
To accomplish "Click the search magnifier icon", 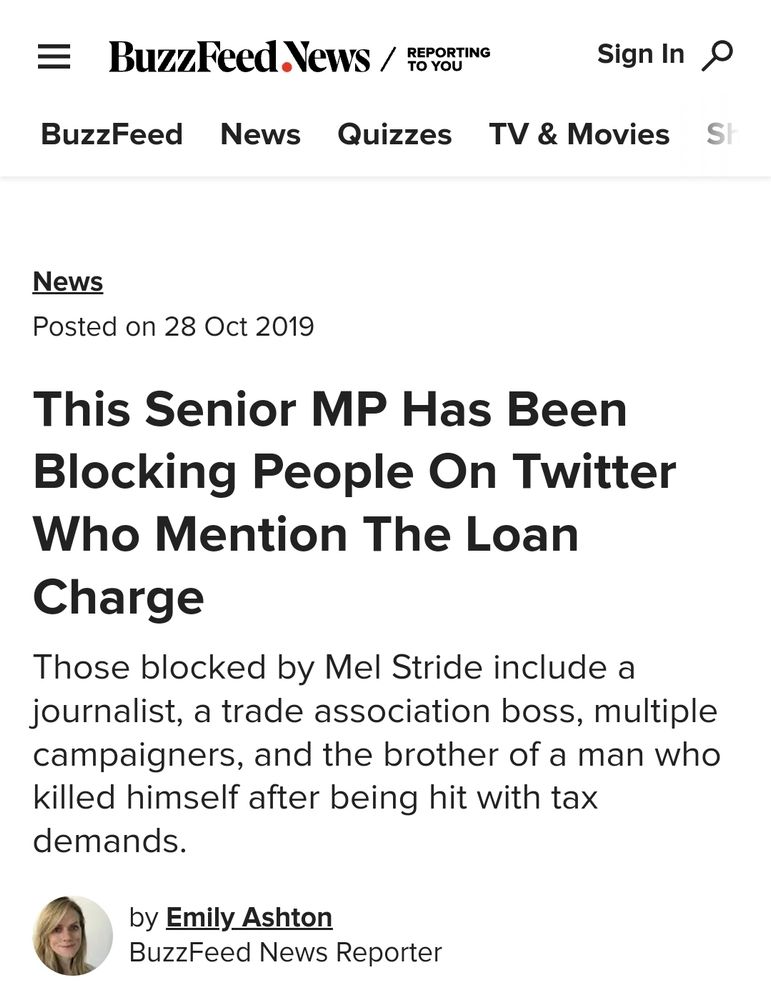I will [717, 56].
